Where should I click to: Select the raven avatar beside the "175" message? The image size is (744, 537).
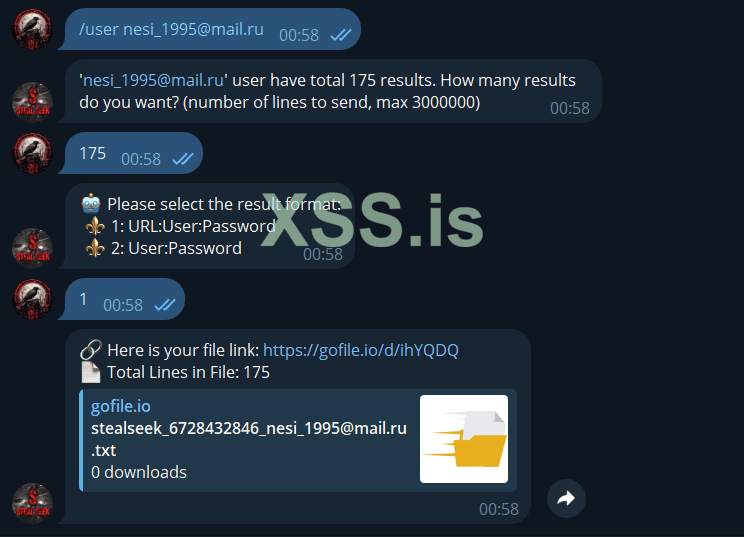tap(31, 153)
